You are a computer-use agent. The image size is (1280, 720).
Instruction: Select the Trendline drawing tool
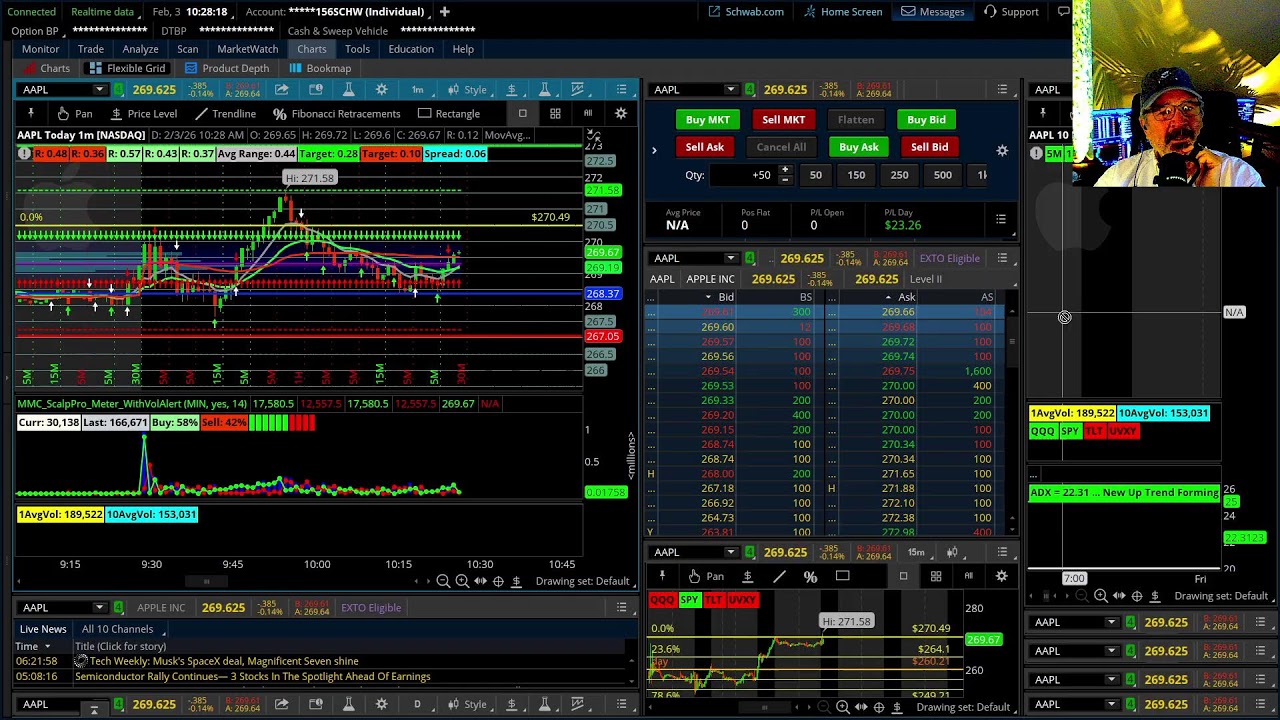pyautogui.click(x=225, y=114)
